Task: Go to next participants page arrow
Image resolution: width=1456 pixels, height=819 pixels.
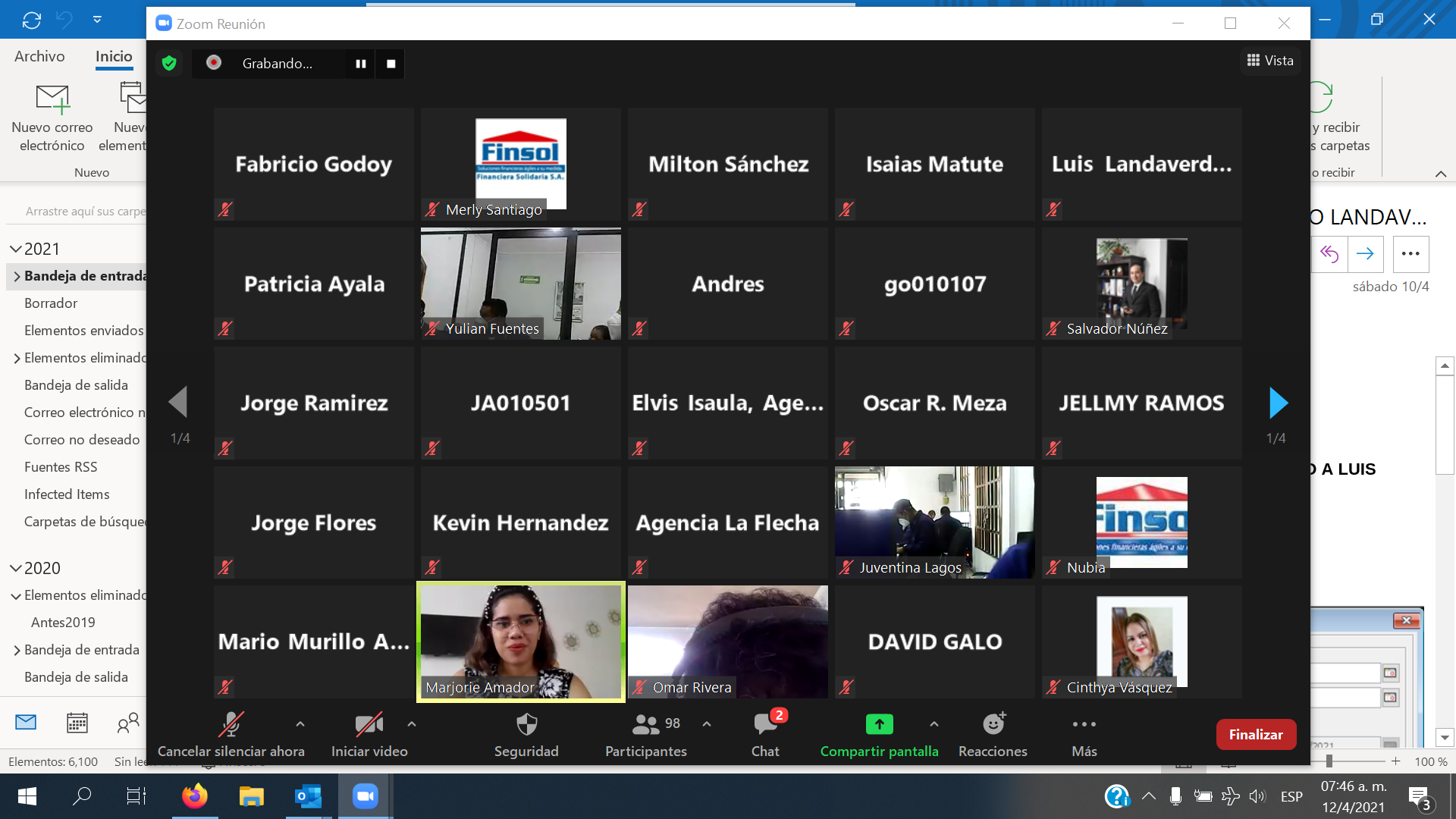Action: click(x=1278, y=403)
